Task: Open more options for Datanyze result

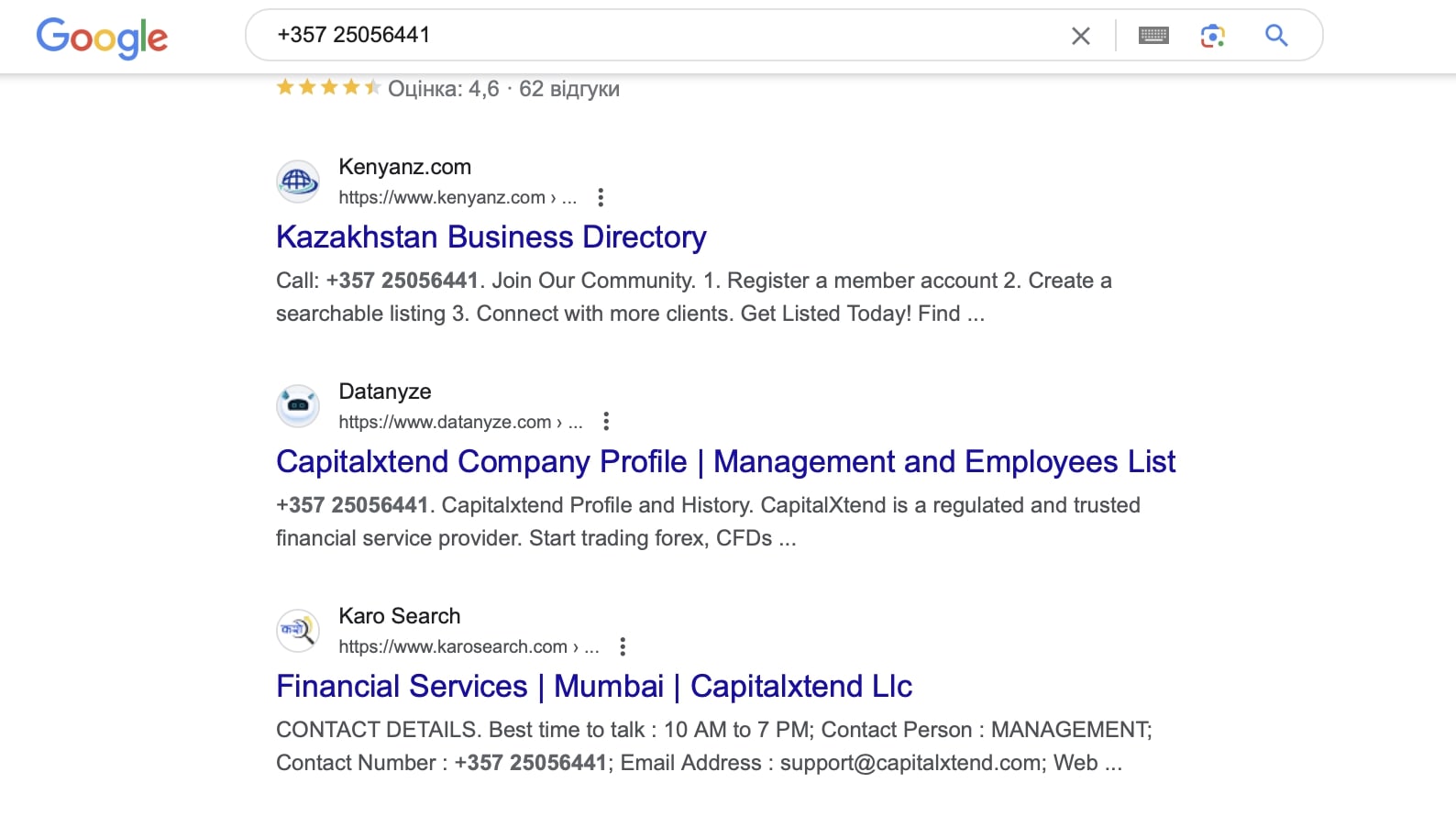Action: (x=606, y=422)
